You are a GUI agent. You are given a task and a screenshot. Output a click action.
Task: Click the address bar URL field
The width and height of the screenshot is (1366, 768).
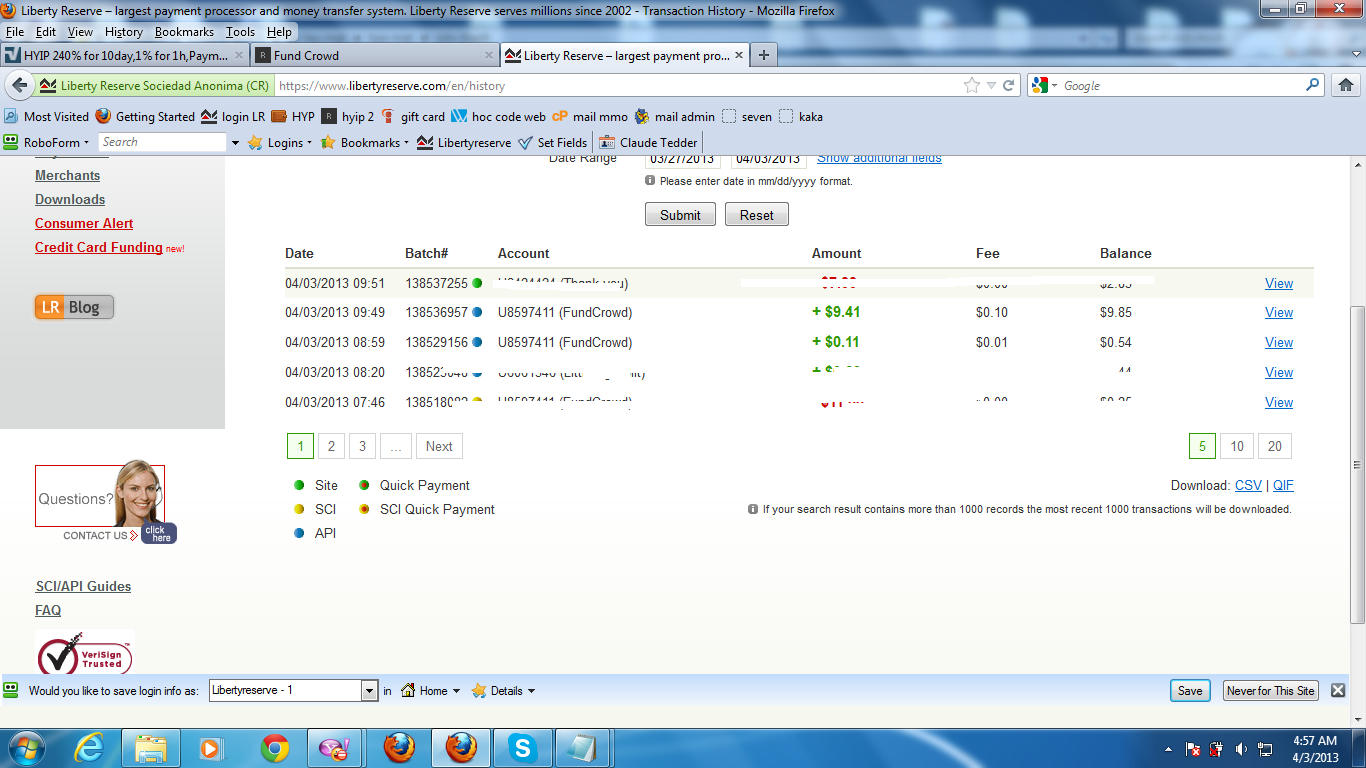[x=616, y=86]
